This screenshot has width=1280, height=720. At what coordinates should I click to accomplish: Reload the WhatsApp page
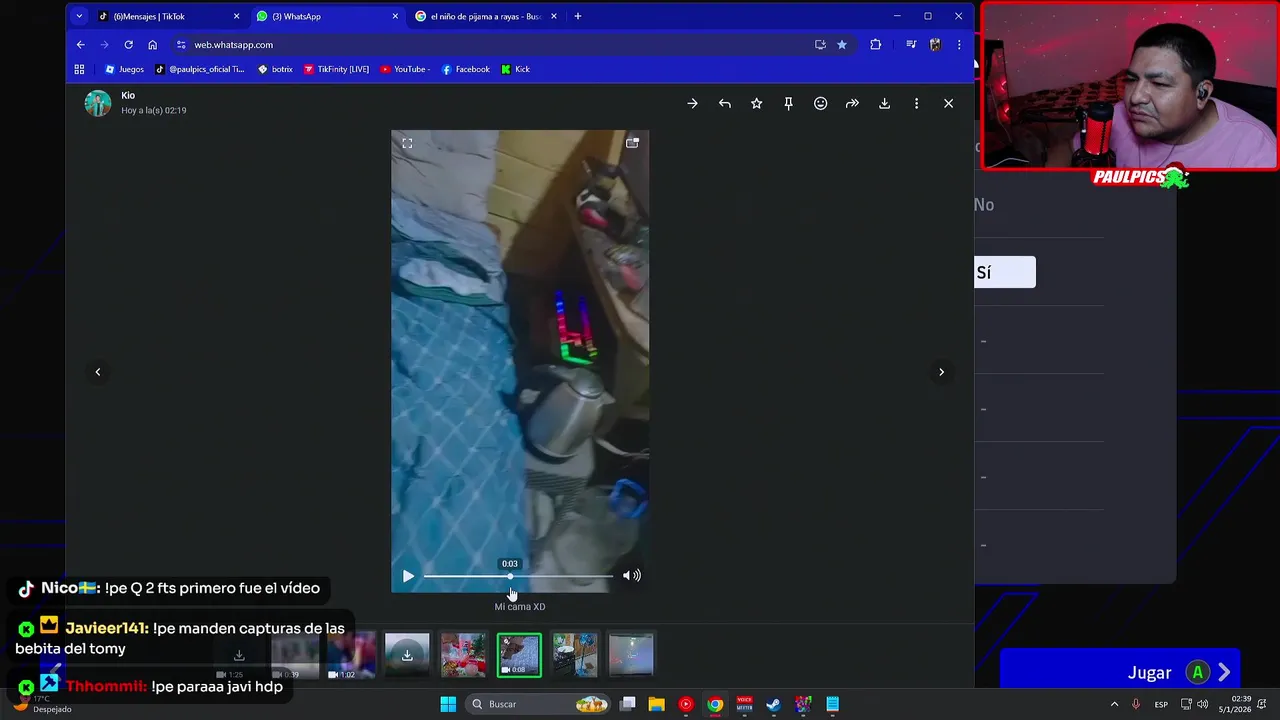click(x=128, y=45)
